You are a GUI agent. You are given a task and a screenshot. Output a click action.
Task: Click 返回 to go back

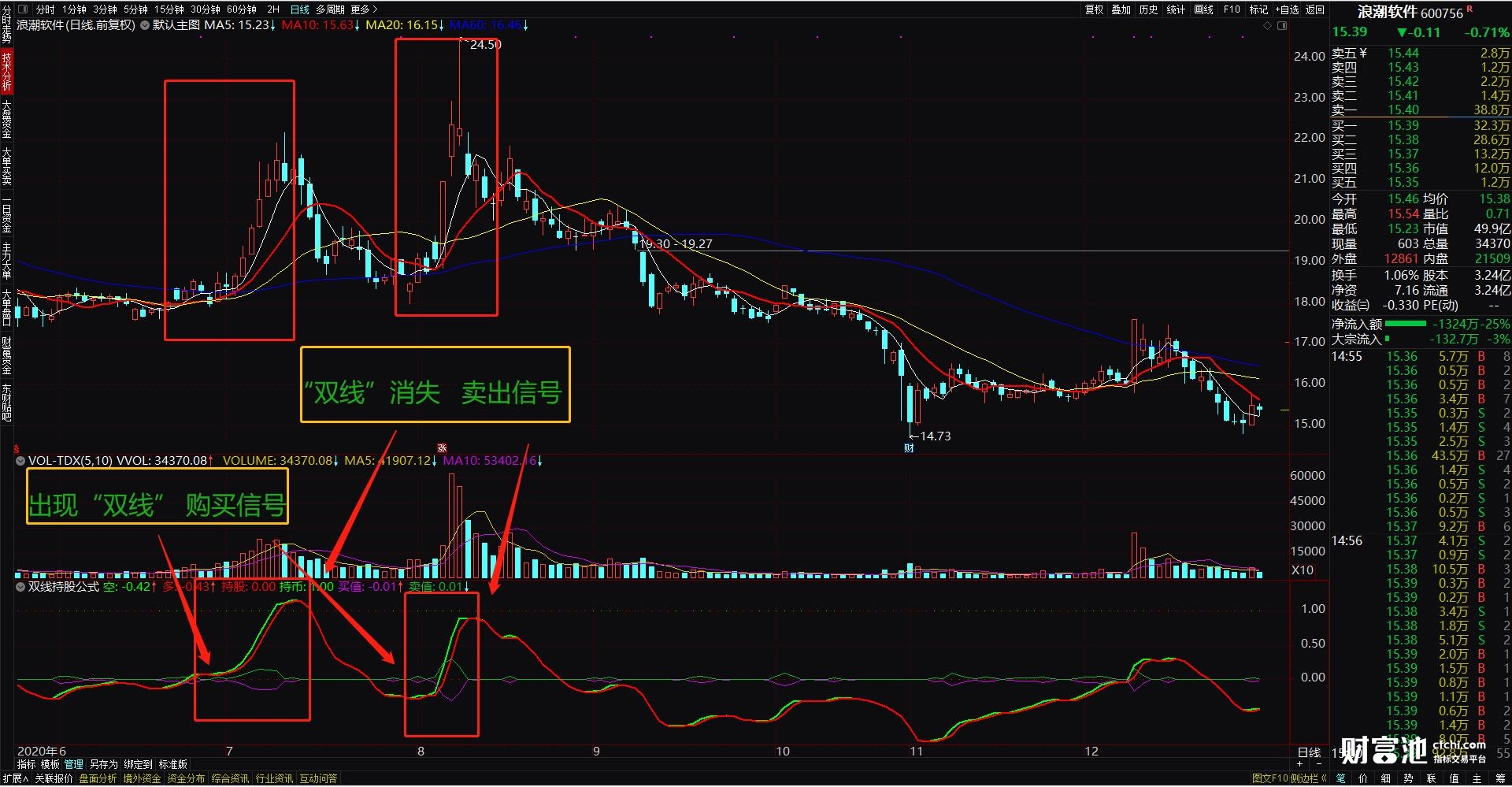tap(1315, 9)
